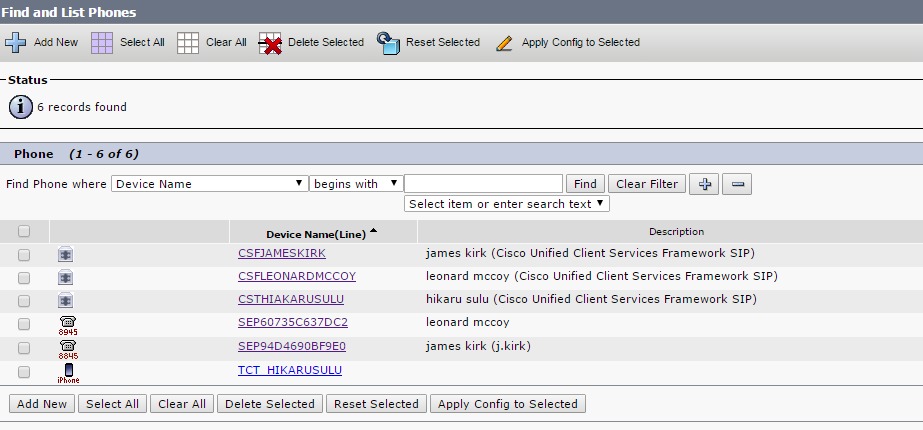The width and height of the screenshot is (923, 430).
Task: Remove a search filter row with minus button
Action: pos(737,184)
